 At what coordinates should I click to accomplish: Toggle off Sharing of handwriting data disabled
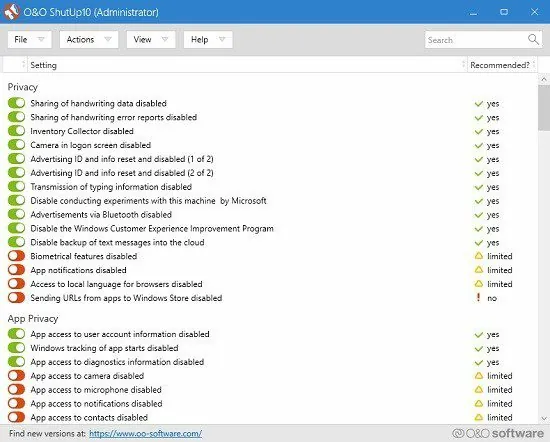pos(16,103)
